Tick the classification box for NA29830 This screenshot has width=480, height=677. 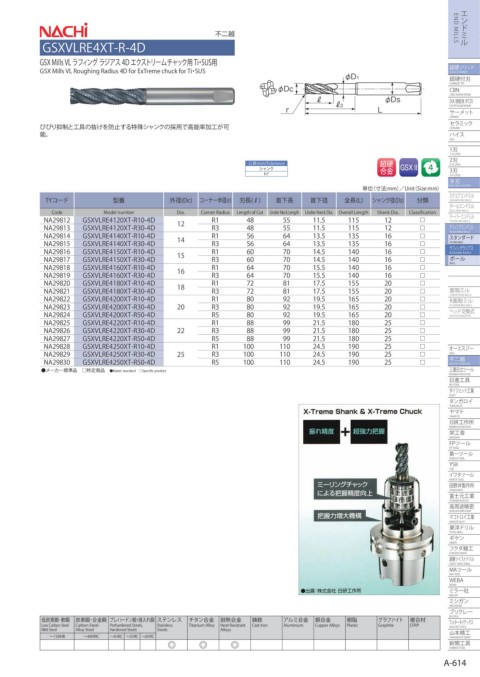click(x=422, y=362)
